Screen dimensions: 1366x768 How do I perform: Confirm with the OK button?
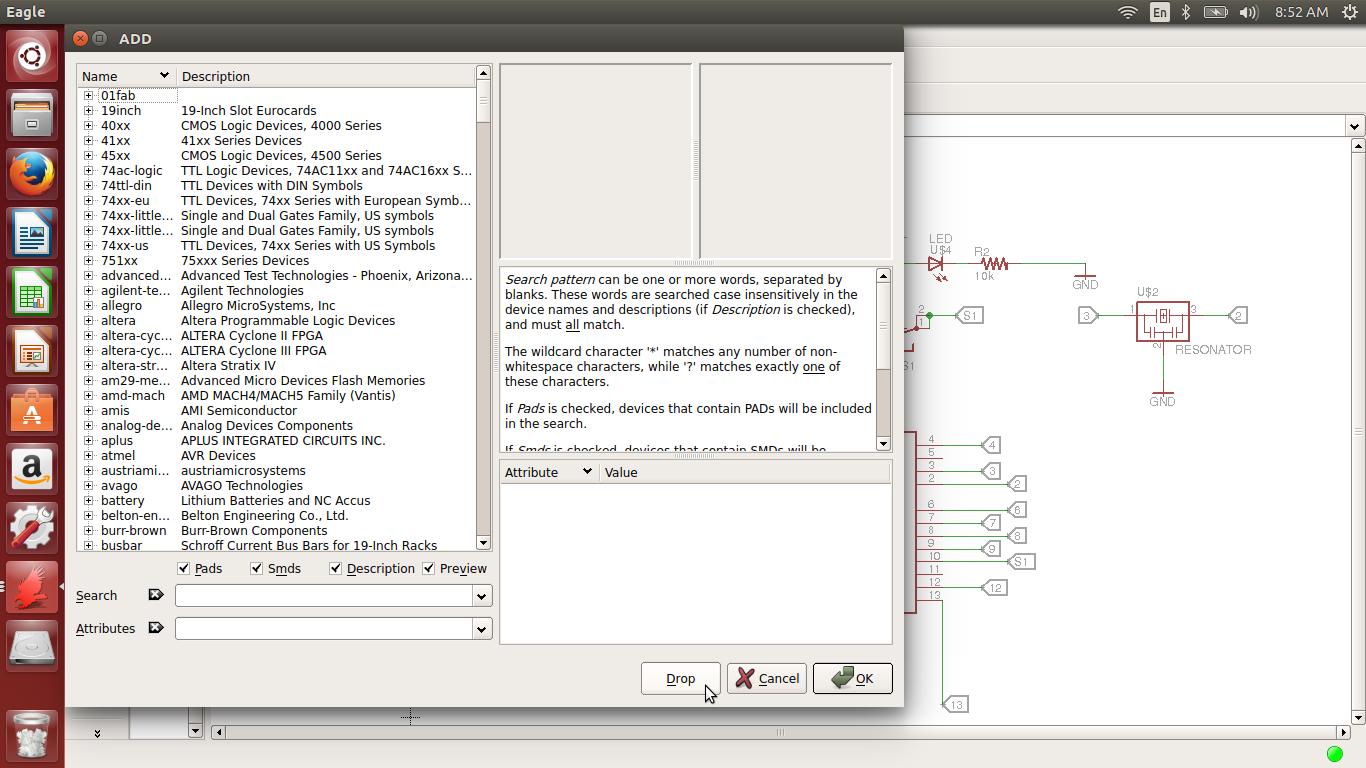(x=852, y=679)
